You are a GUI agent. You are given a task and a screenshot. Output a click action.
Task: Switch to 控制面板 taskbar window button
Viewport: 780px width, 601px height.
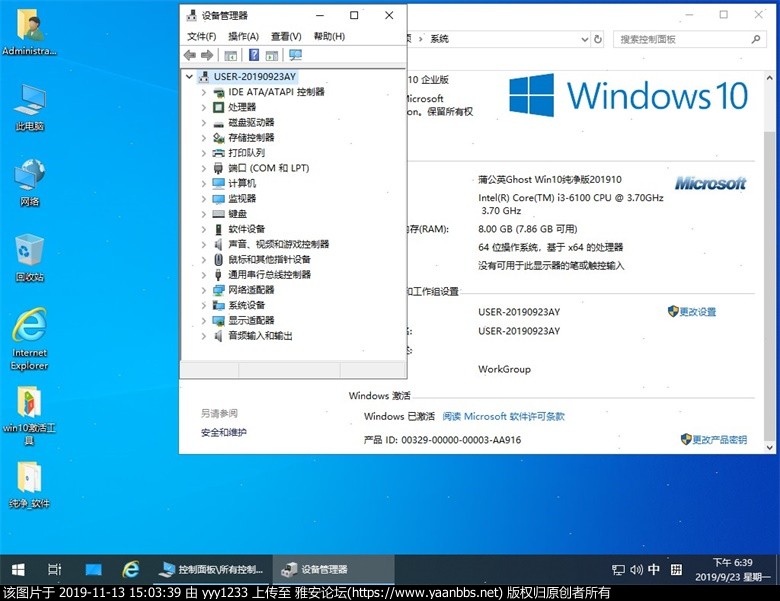pyautogui.click(x=212, y=570)
